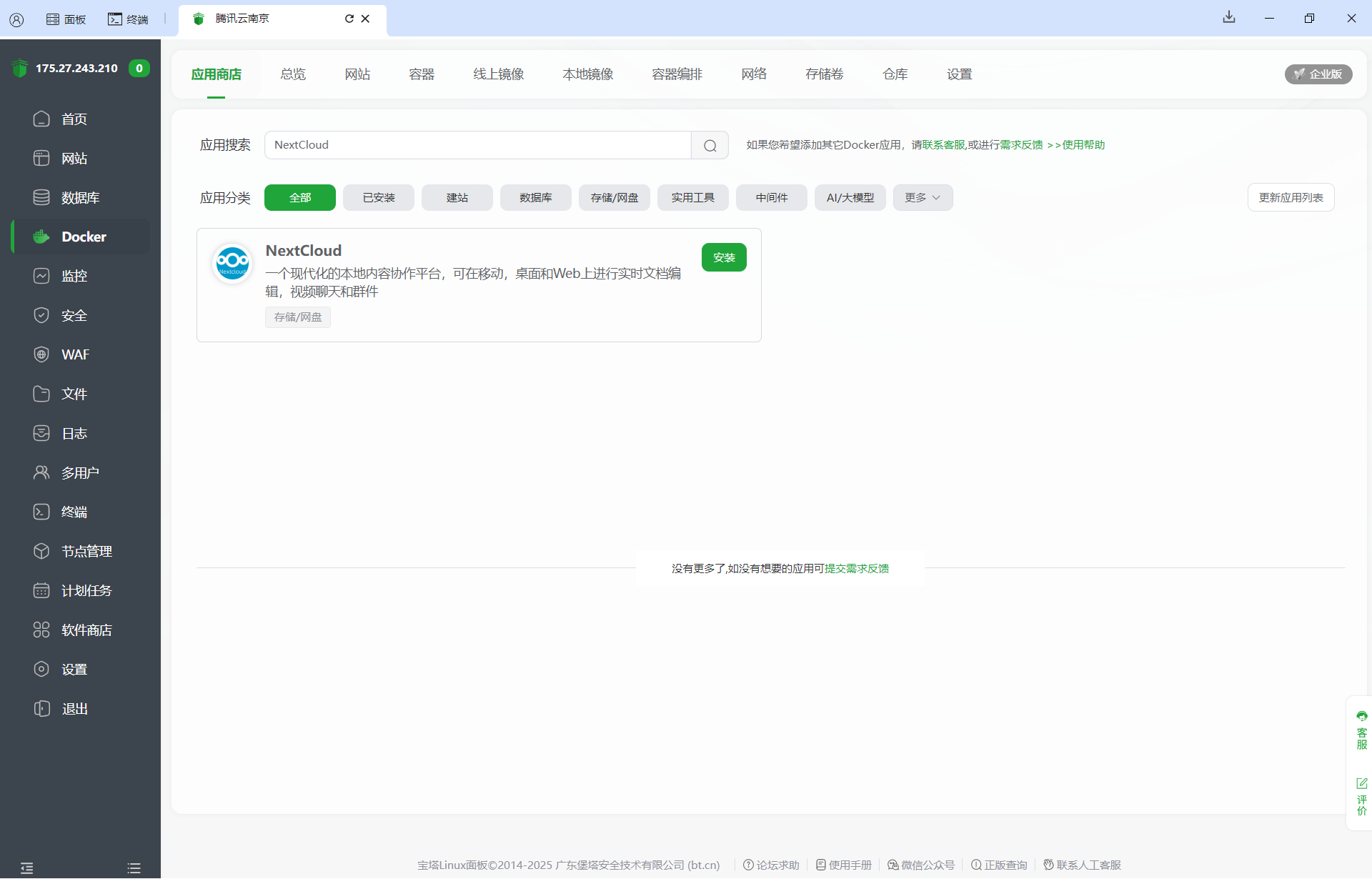Viewport: 1372px width, 879px height.
Task: Click the user account icon top-left
Action: tap(16, 19)
